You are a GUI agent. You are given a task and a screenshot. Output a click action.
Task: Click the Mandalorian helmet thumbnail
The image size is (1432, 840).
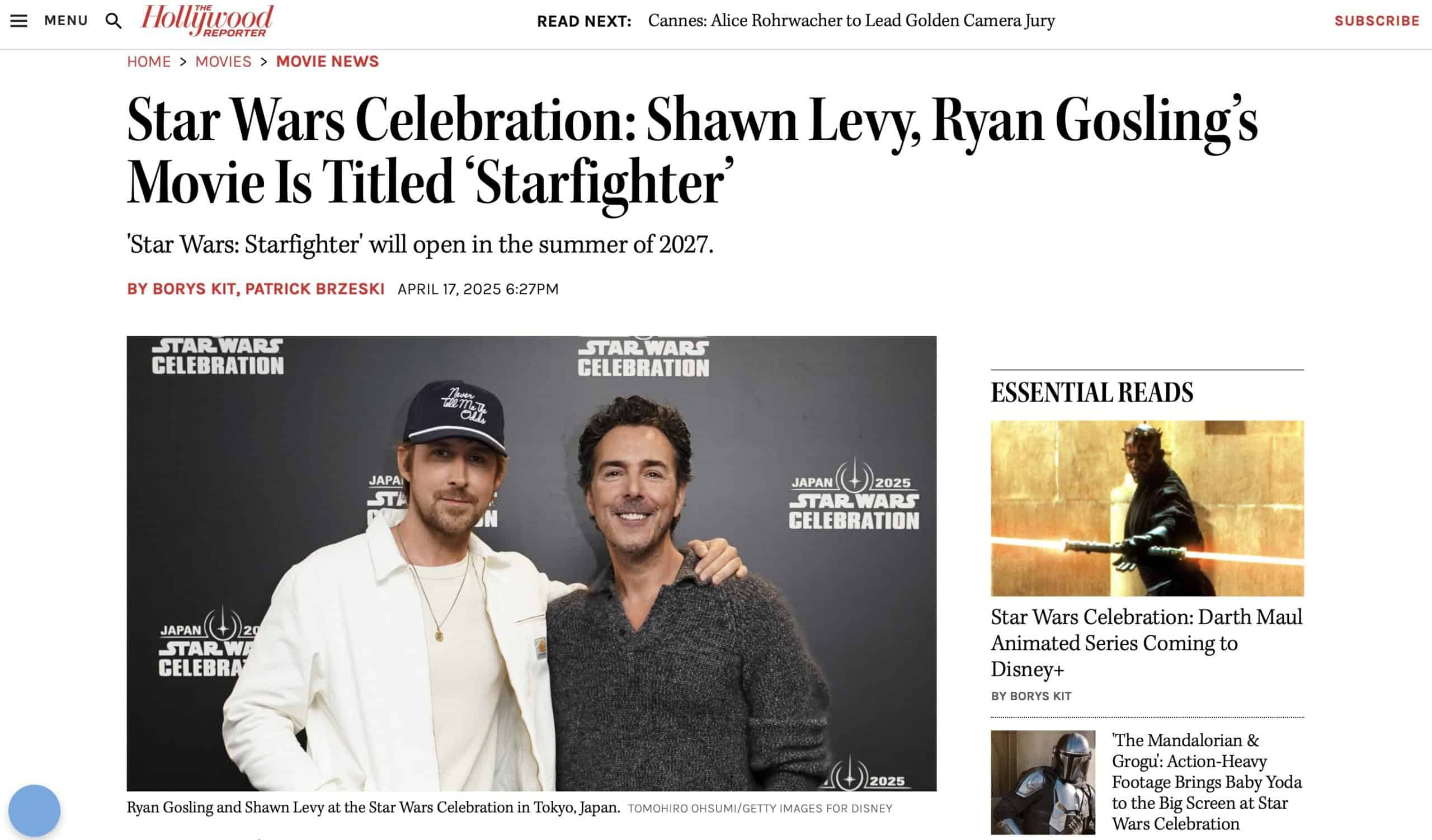[x=1043, y=782]
